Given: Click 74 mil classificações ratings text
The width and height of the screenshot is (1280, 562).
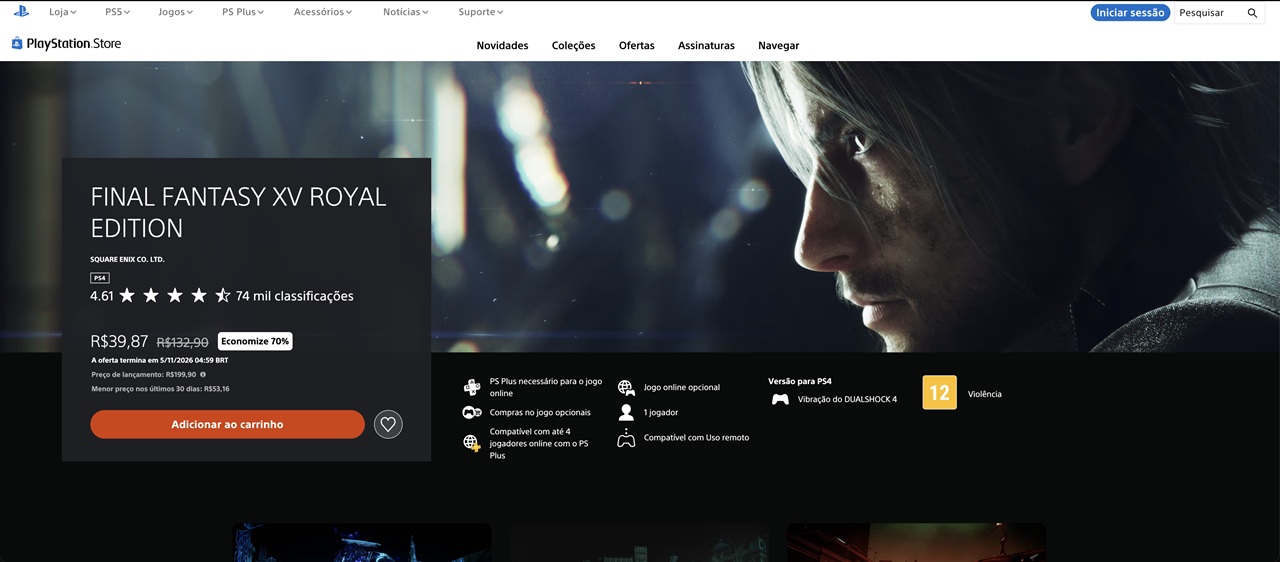Looking at the screenshot, I should 294,296.
